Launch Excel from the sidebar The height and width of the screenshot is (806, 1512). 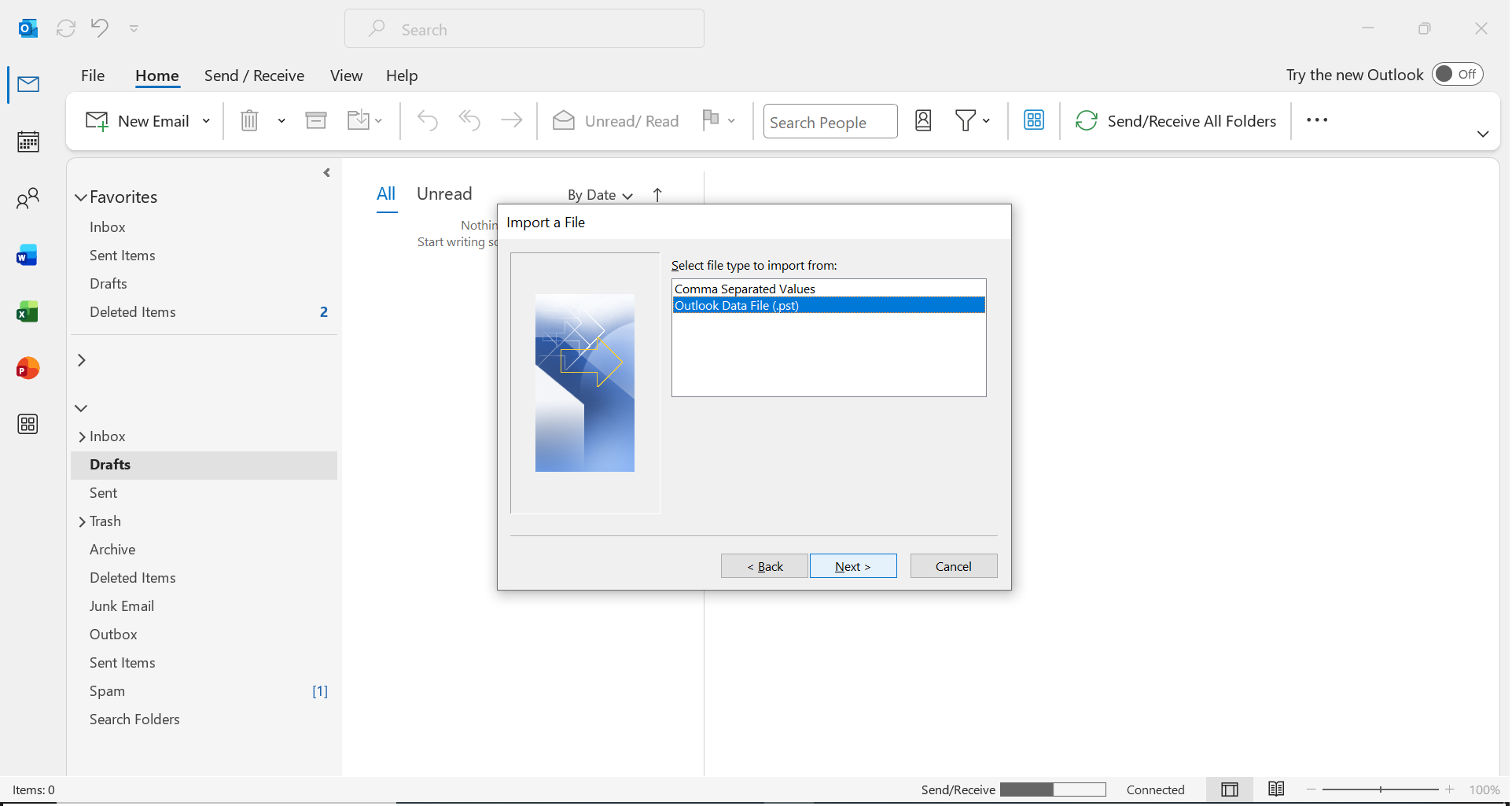pyautogui.click(x=28, y=312)
